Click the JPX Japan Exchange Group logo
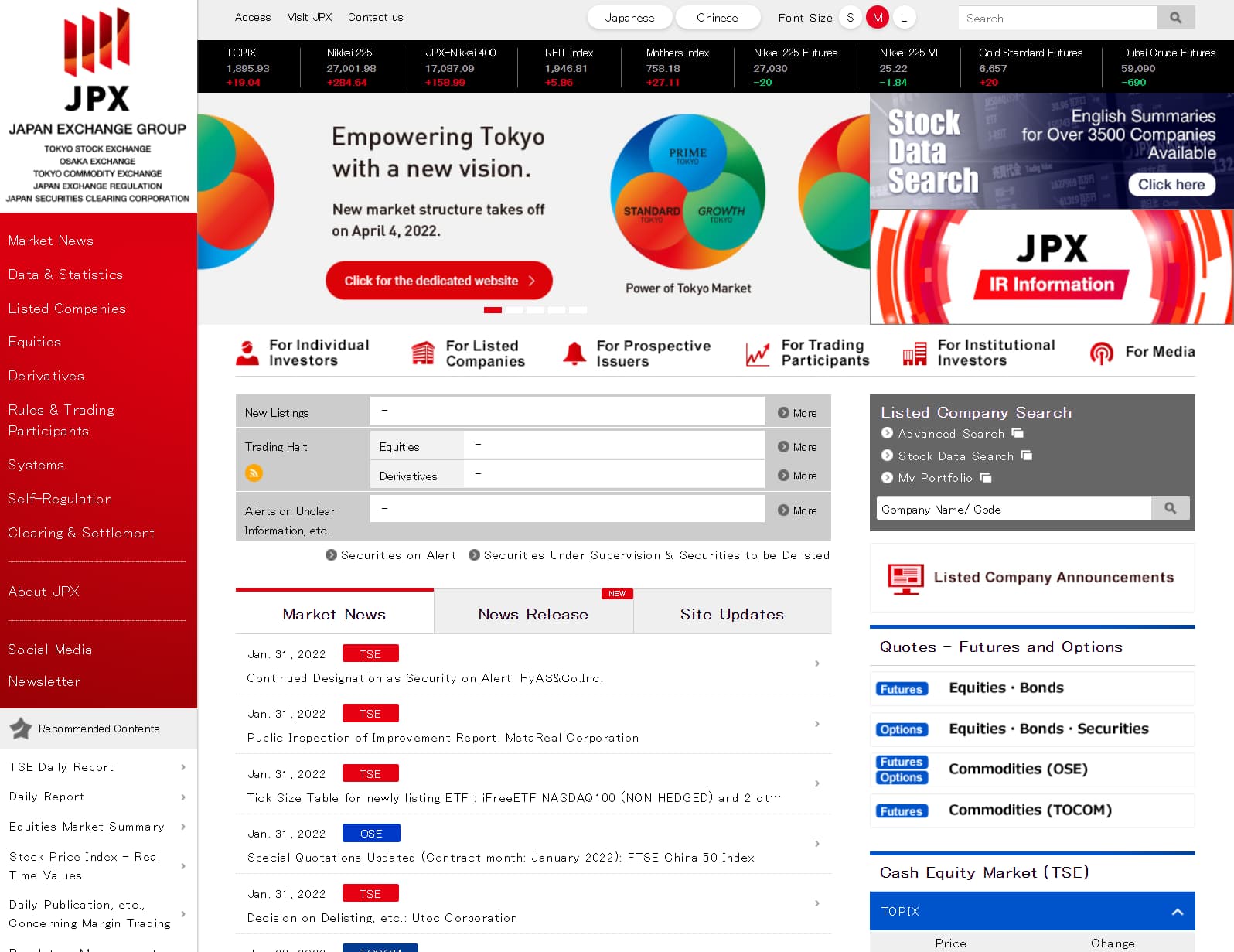The height and width of the screenshot is (952, 1234). coord(97,106)
